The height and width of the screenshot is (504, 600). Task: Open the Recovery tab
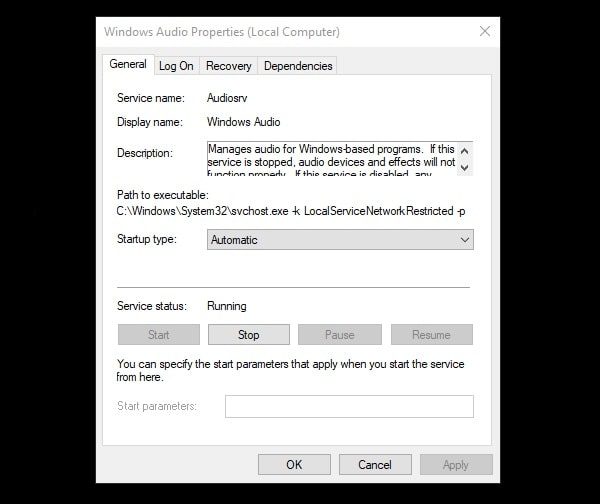[228, 66]
